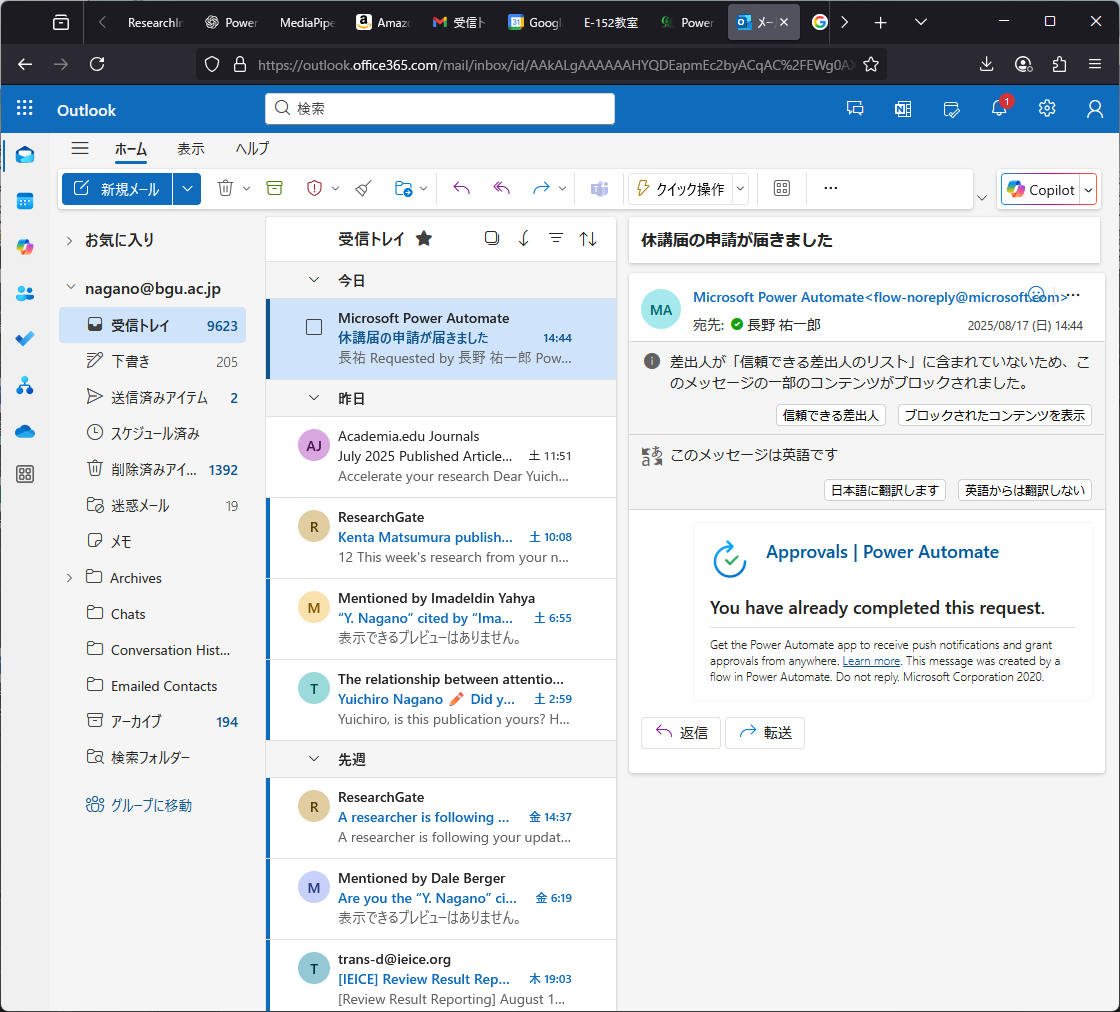Open the OneDrive cloud icon in sidebar

(x=25, y=431)
